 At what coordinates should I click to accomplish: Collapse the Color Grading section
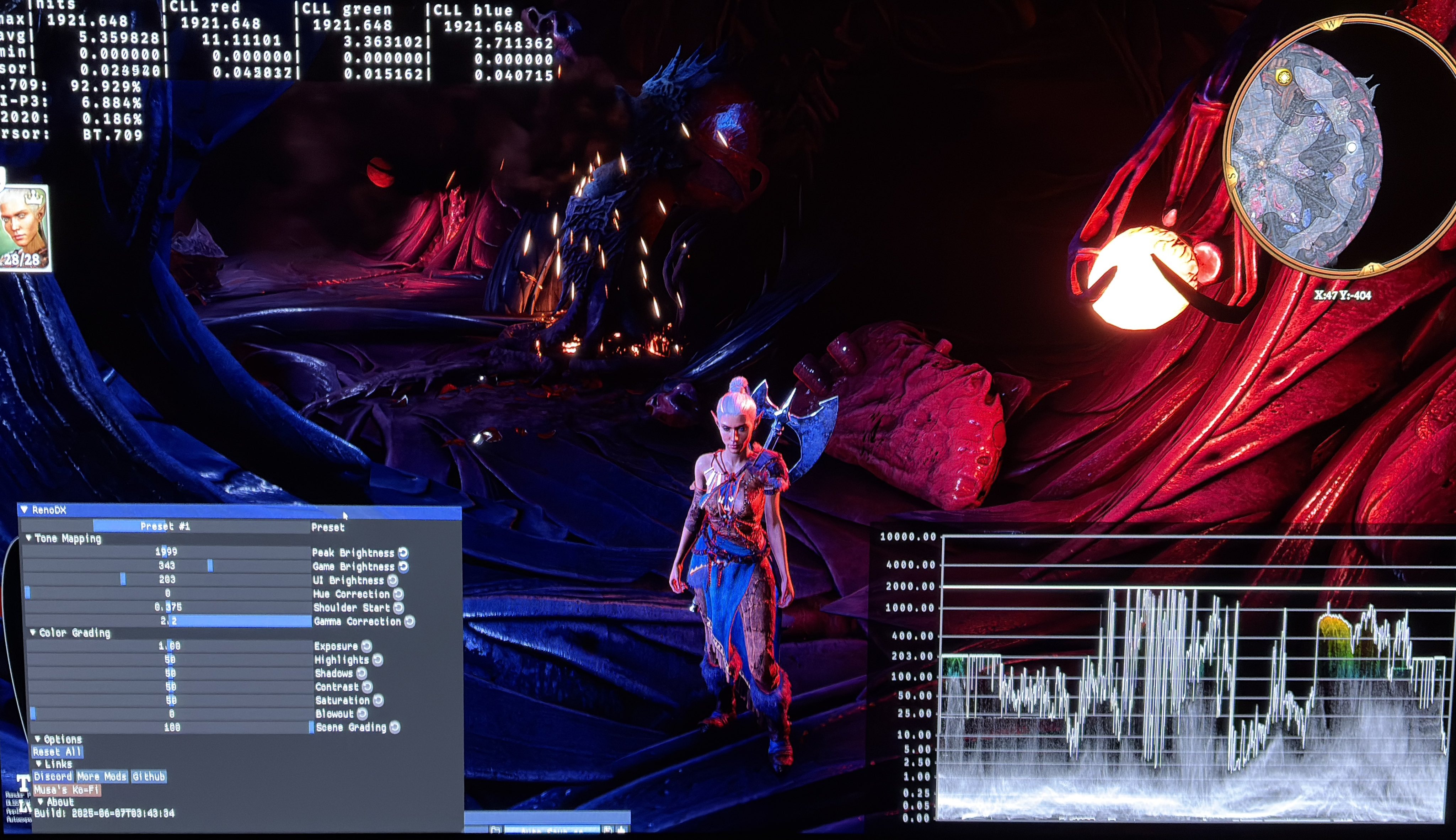point(33,633)
